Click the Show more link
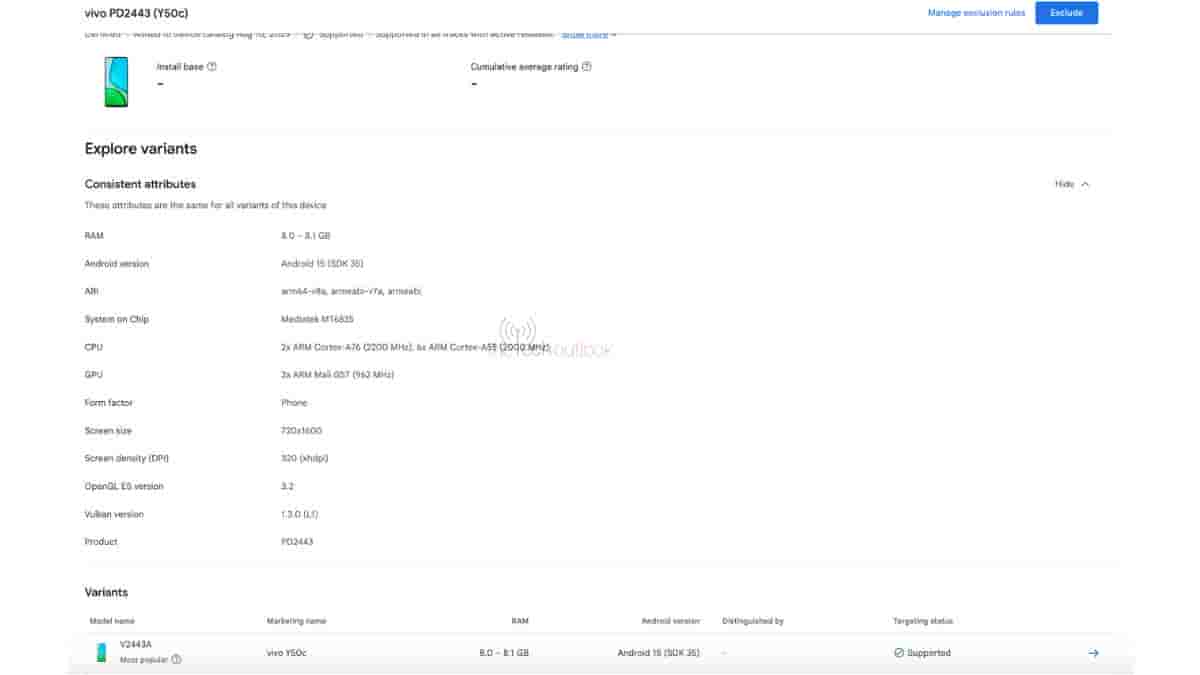The height and width of the screenshot is (675, 1200). point(588,35)
